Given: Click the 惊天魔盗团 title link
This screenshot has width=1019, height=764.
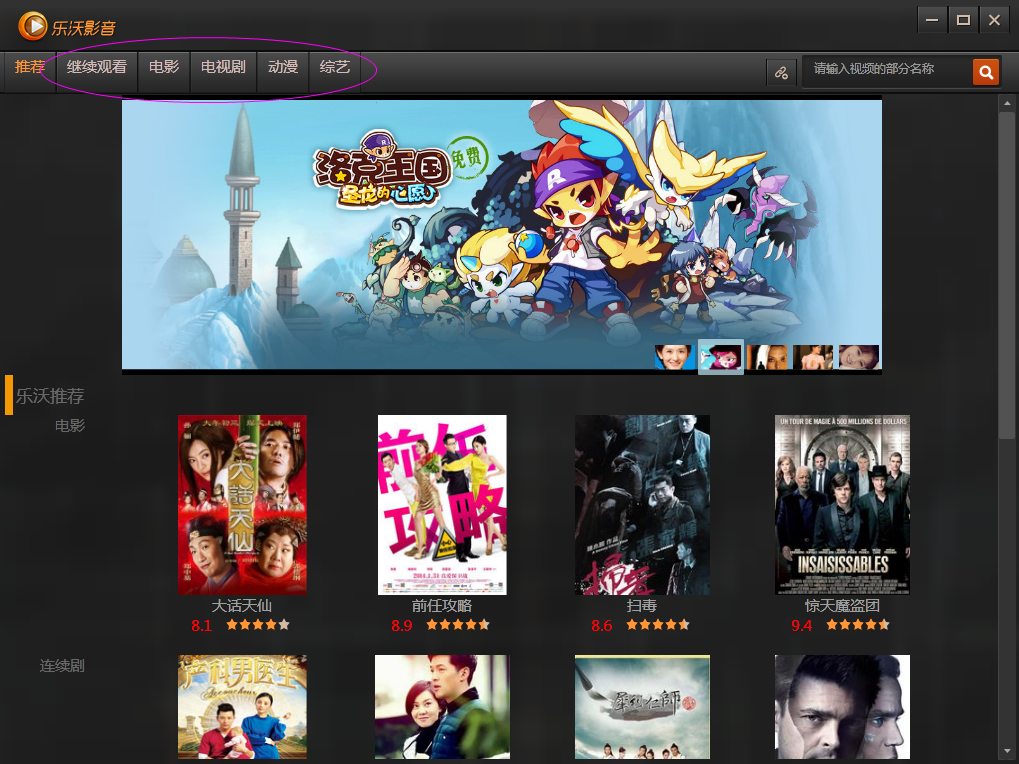Looking at the screenshot, I should pos(842,606).
